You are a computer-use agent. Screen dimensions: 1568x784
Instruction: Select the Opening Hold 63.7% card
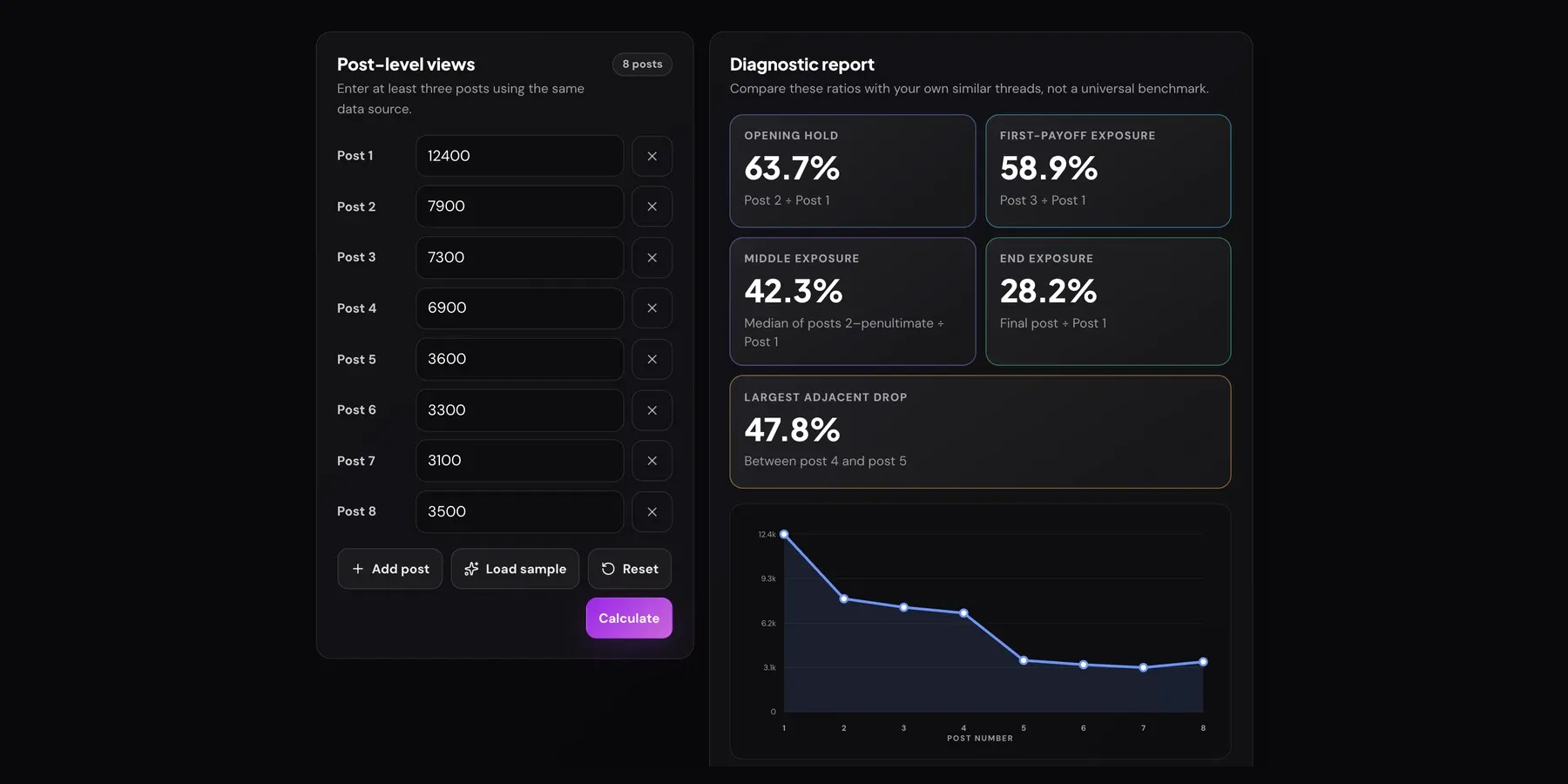pos(852,171)
